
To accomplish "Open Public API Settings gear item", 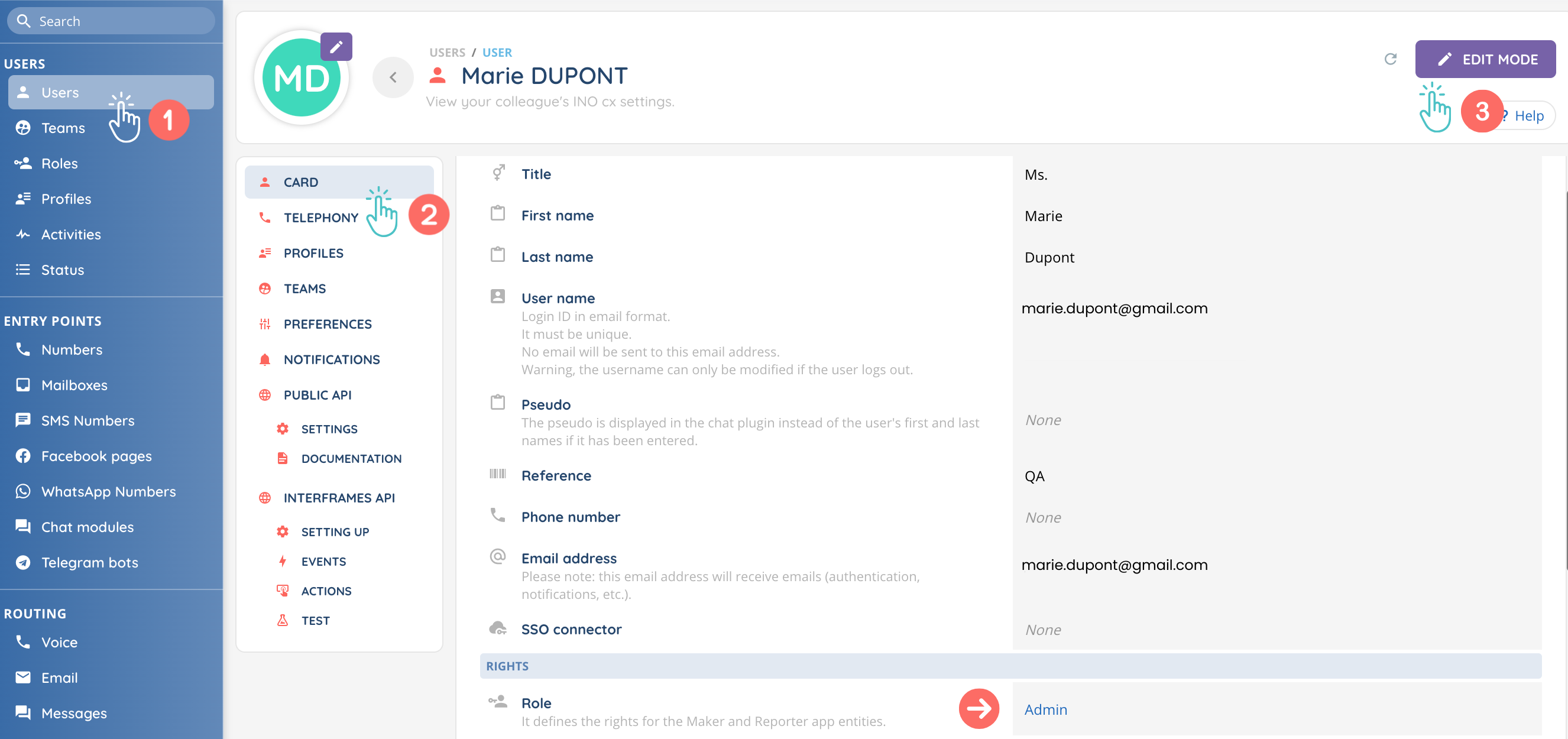I will coord(329,429).
